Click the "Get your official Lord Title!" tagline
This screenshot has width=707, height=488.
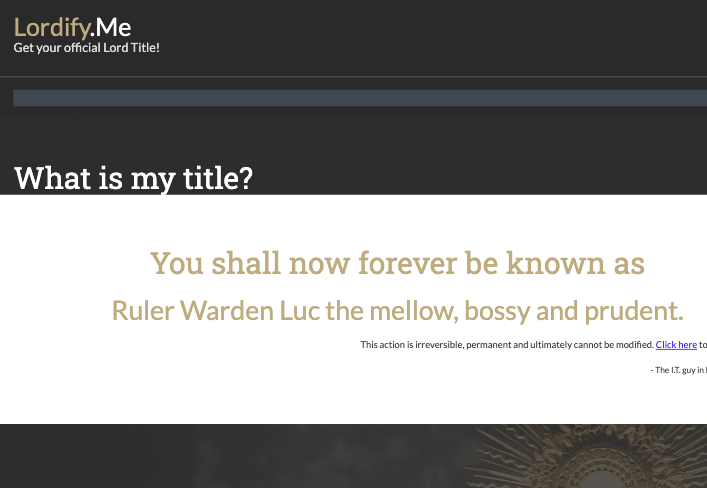[x=86, y=48]
